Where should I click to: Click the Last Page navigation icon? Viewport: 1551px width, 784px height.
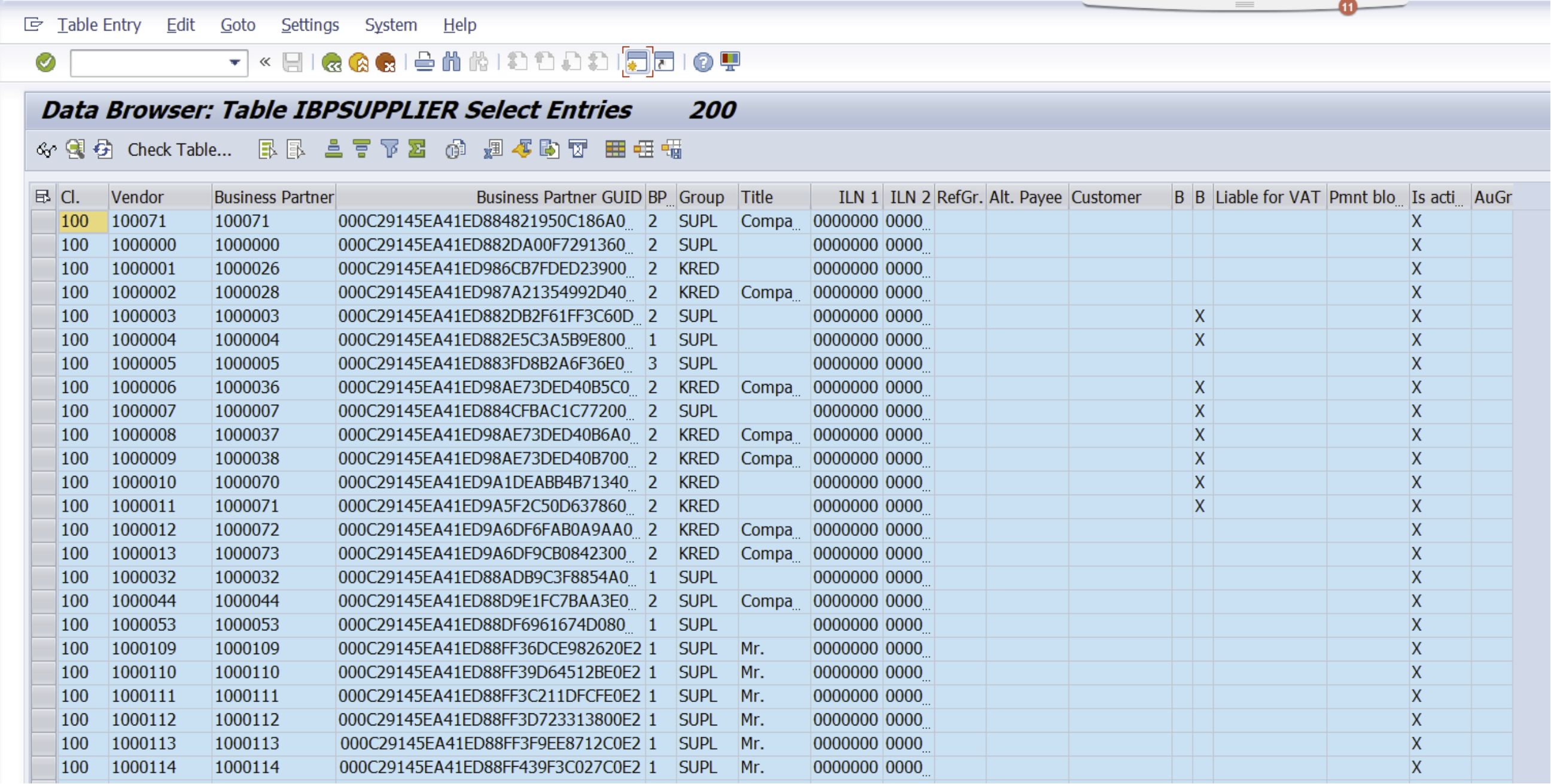click(599, 62)
